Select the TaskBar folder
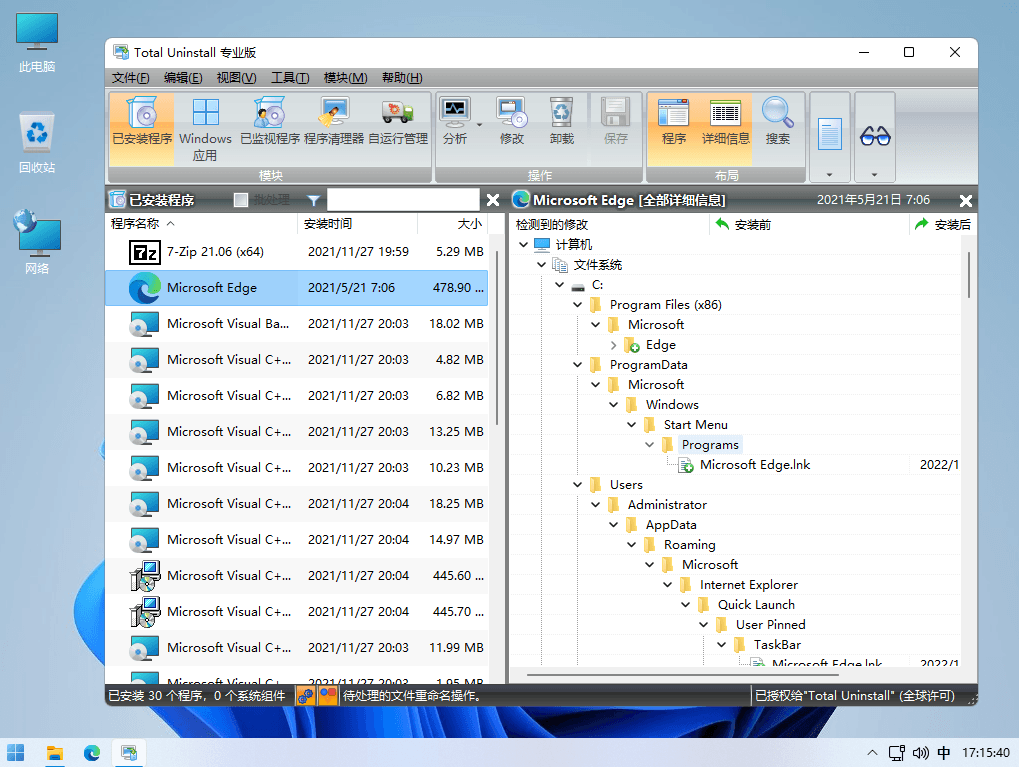1019x767 pixels. 777,644
